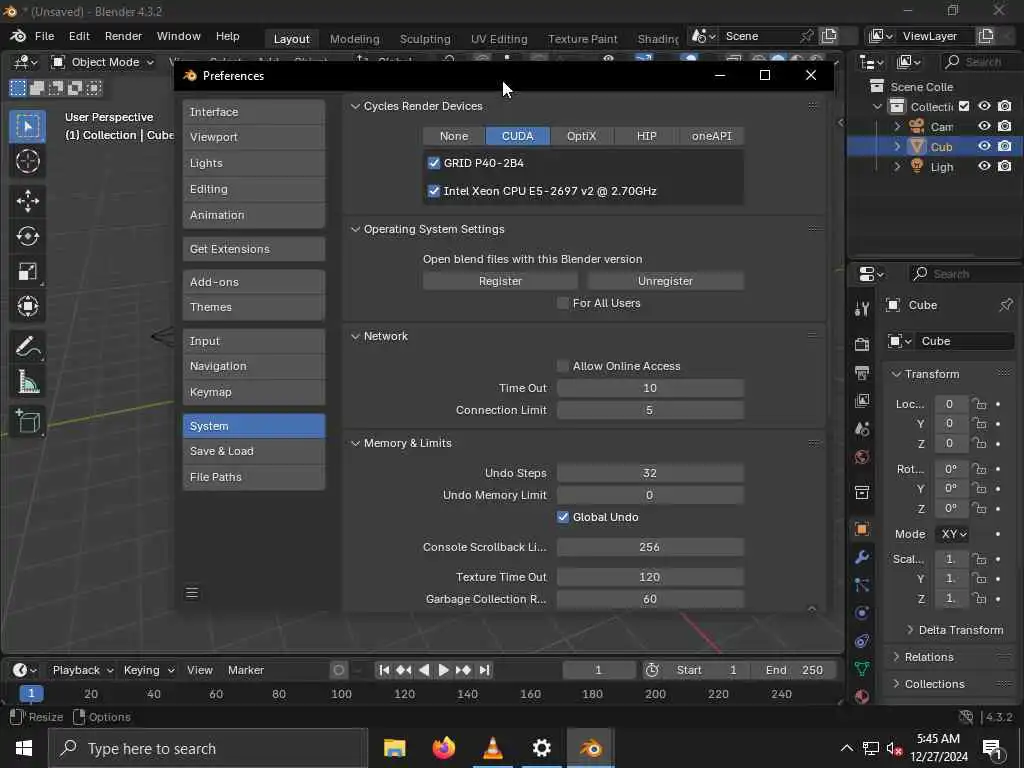
Task: Open the Keymap preferences section
Action: 254,392
